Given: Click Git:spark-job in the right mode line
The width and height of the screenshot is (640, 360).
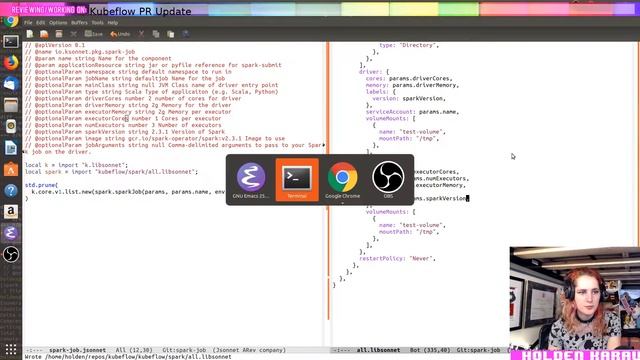Looking at the screenshot, I should coord(478,350).
